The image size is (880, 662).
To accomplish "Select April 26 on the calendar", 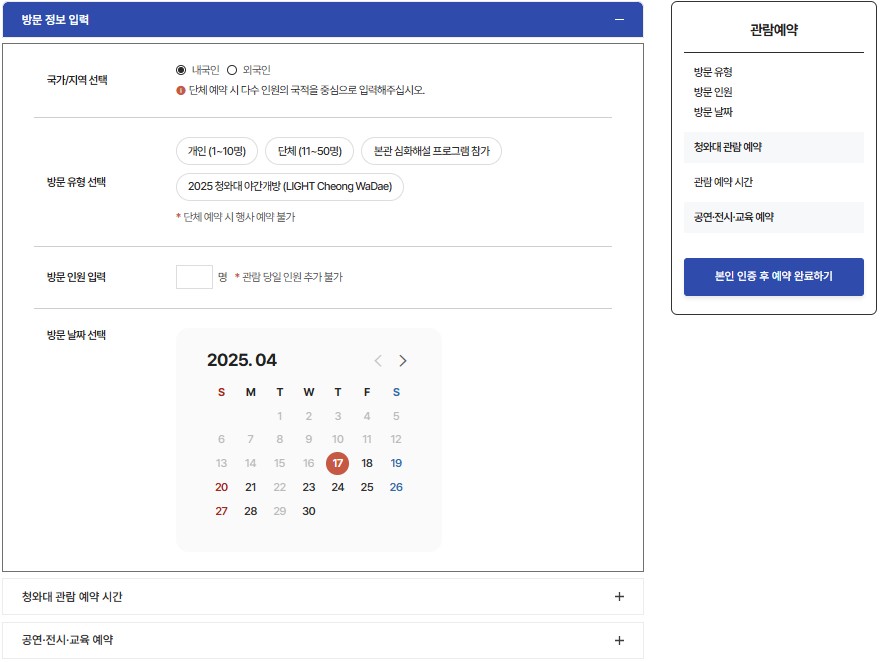I will coord(395,487).
